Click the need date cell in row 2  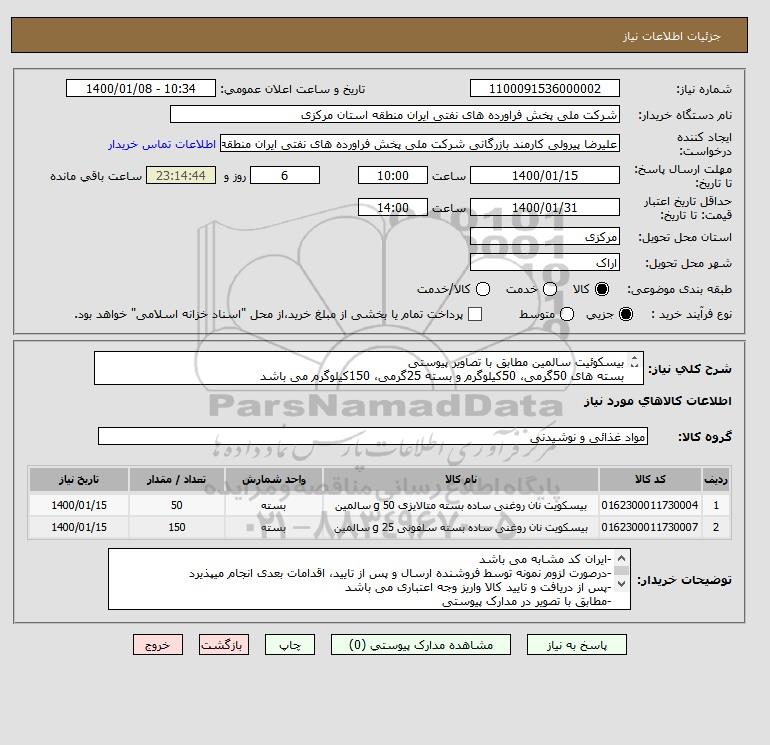[79, 527]
